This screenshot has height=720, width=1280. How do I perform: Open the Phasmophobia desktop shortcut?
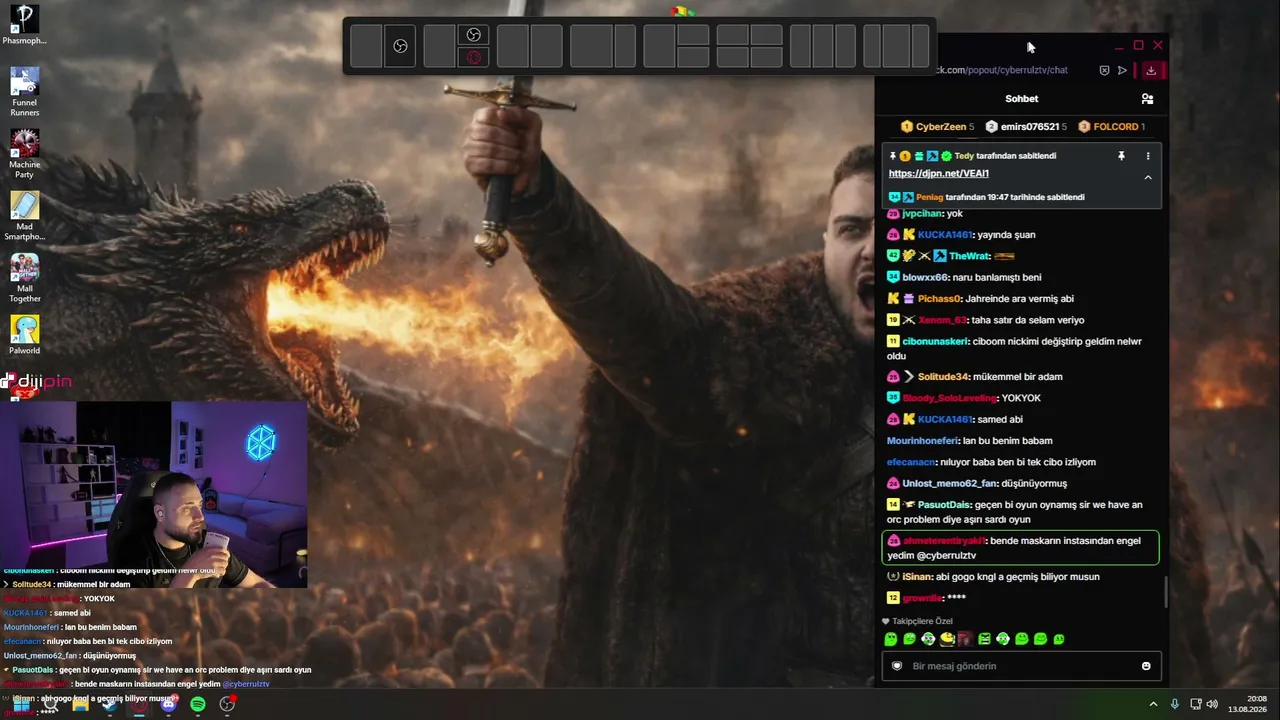pos(24,25)
